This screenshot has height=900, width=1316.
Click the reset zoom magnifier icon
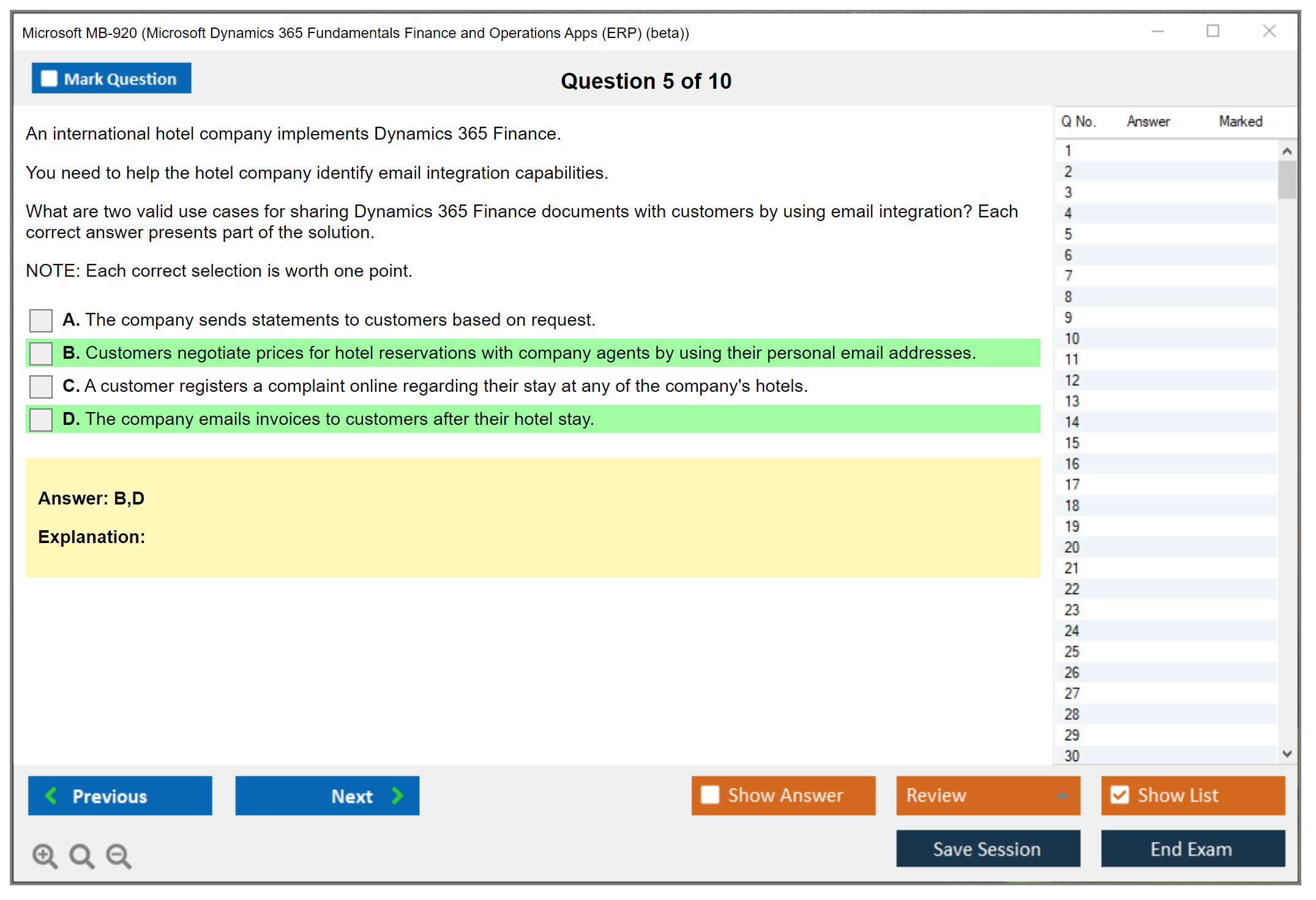(81, 855)
